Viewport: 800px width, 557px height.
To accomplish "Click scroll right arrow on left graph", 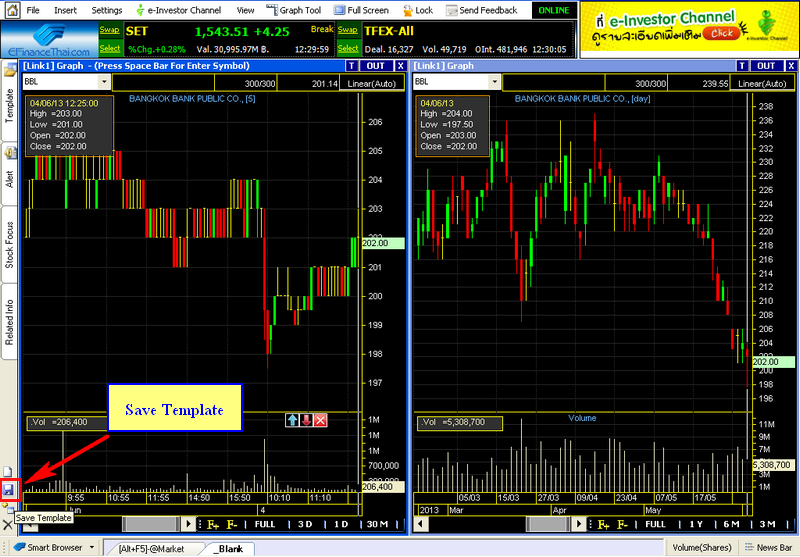I will (188, 524).
